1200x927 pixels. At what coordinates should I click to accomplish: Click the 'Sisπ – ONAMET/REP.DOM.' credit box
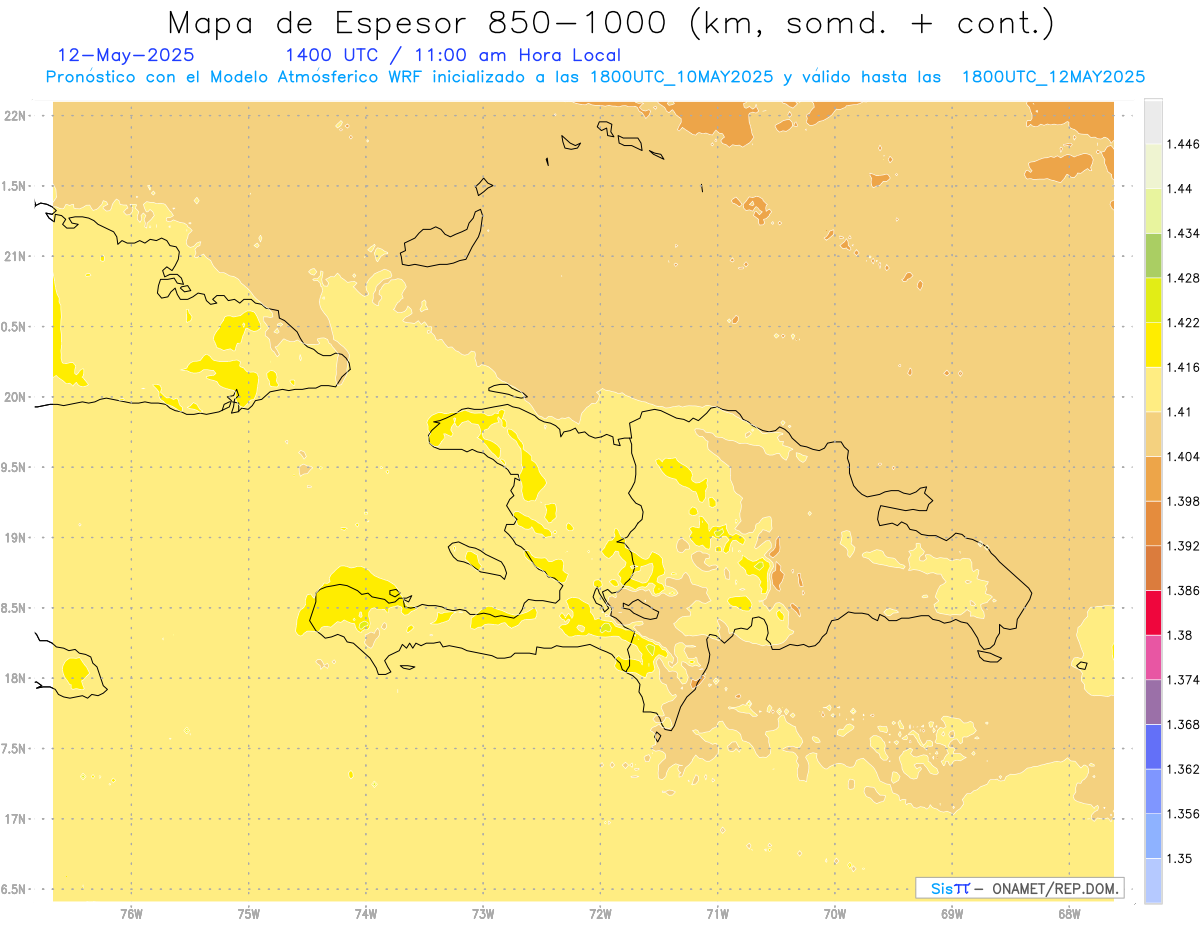1020,888
